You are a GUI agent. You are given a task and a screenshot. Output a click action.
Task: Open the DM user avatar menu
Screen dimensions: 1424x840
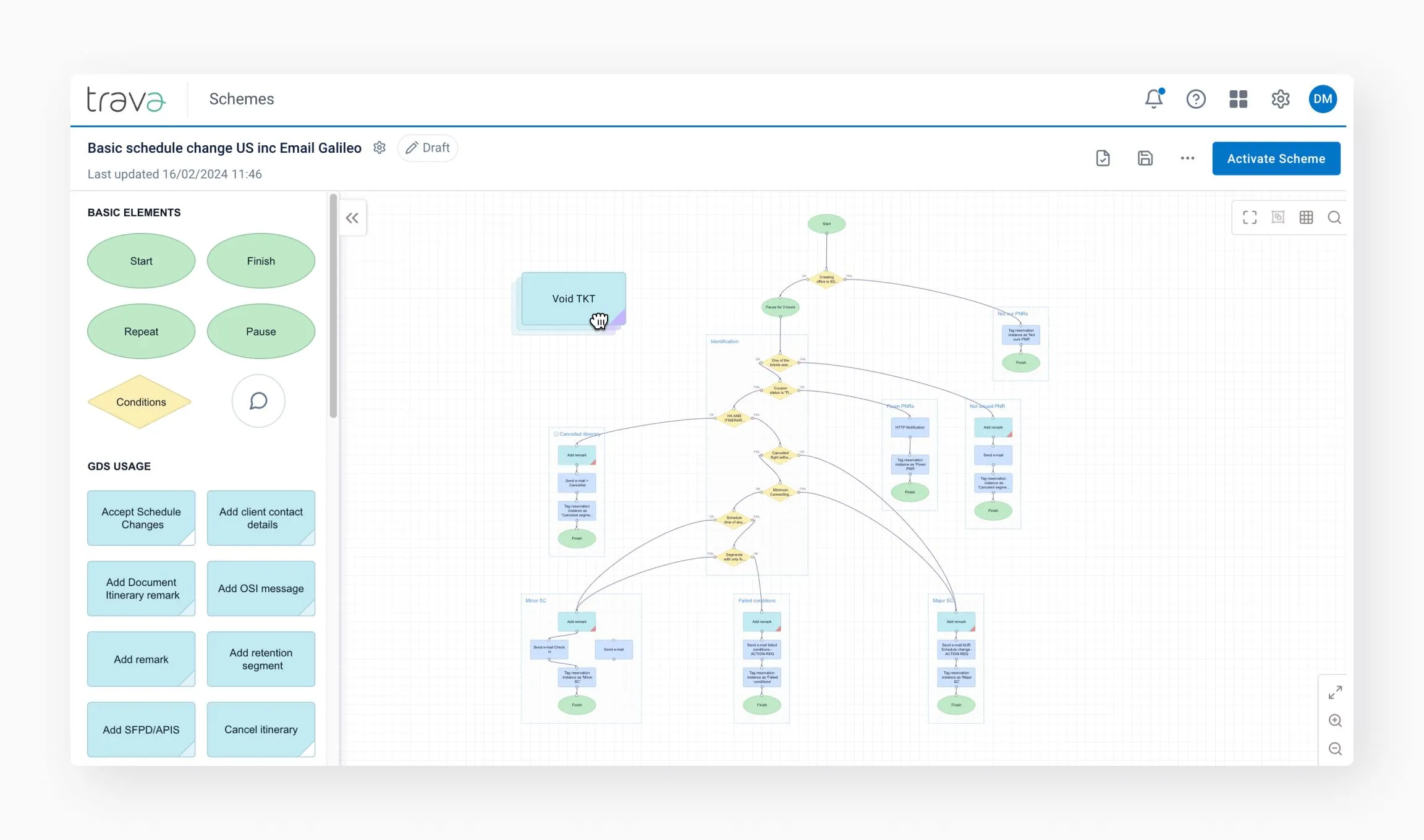point(1323,99)
